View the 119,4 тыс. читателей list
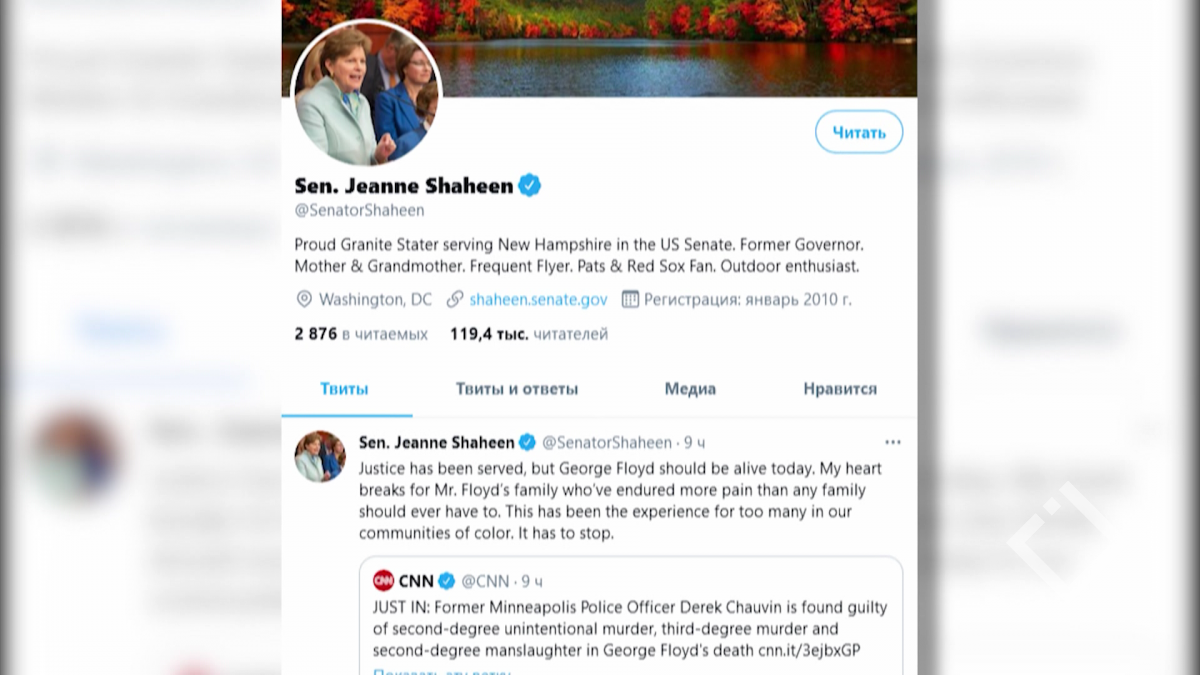 [x=528, y=334]
